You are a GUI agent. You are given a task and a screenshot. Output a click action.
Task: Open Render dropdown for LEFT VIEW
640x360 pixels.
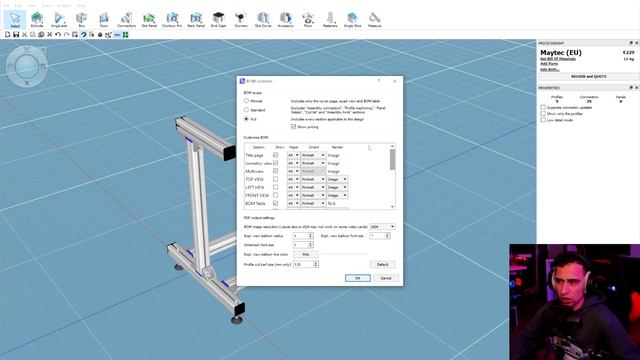click(x=337, y=187)
